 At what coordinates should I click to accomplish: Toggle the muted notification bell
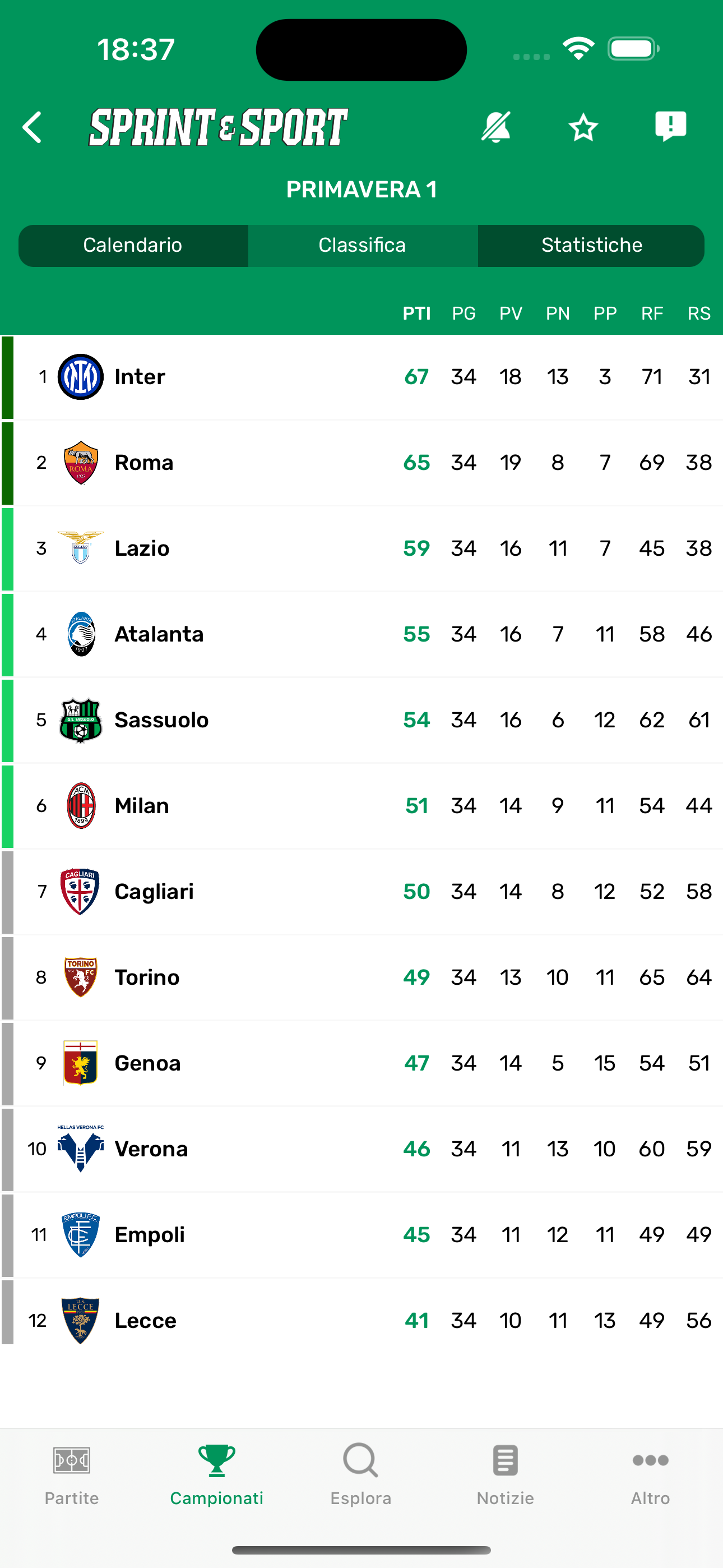(496, 127)
